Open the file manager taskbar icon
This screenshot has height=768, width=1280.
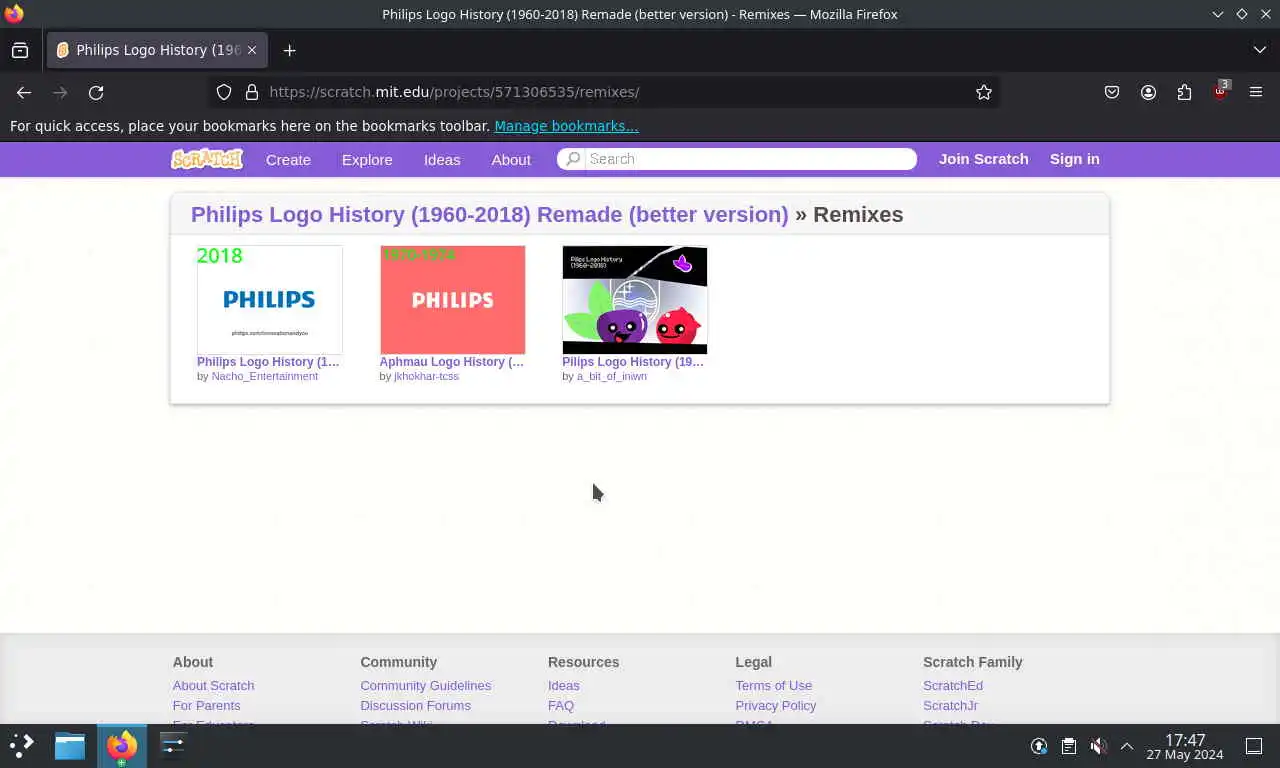coord(70,745)
